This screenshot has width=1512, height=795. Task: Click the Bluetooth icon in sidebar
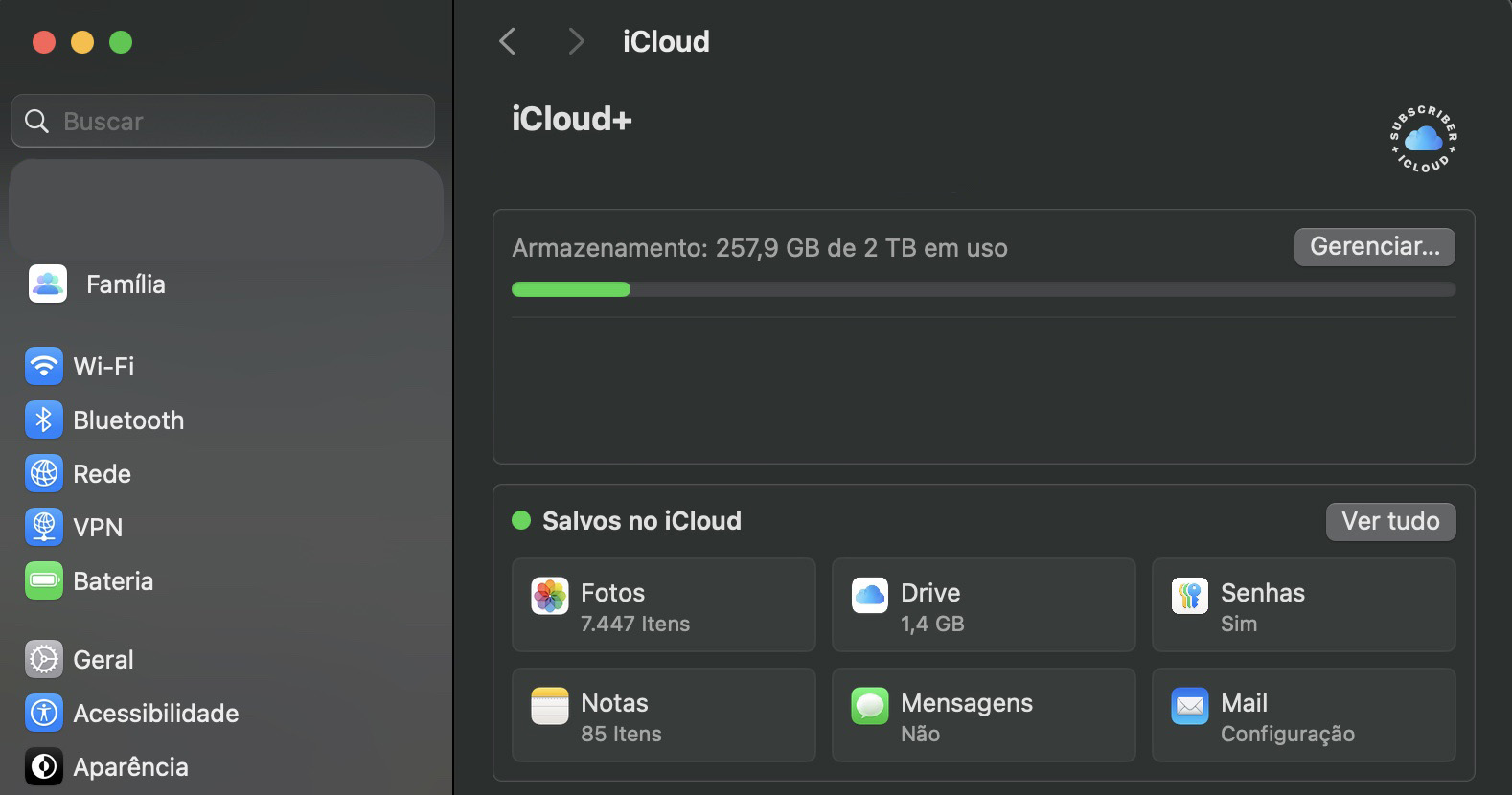43,420
